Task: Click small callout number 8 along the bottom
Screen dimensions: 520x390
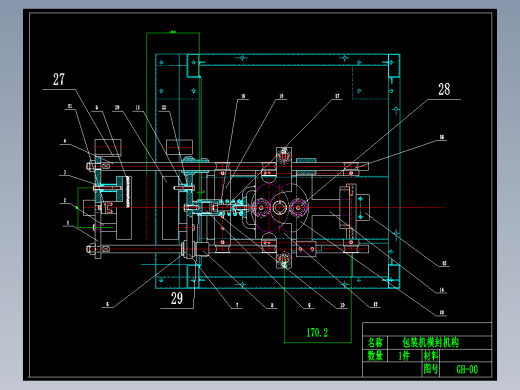Action: (x=272, y=305)
